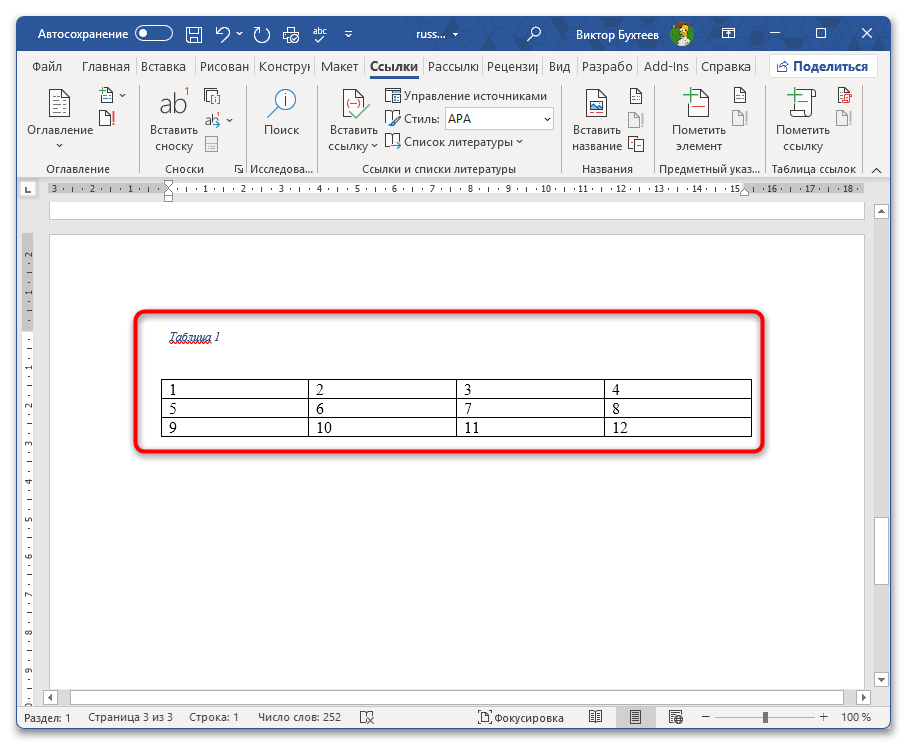Click Страница 3 из 3 indicator

point(130,717)
